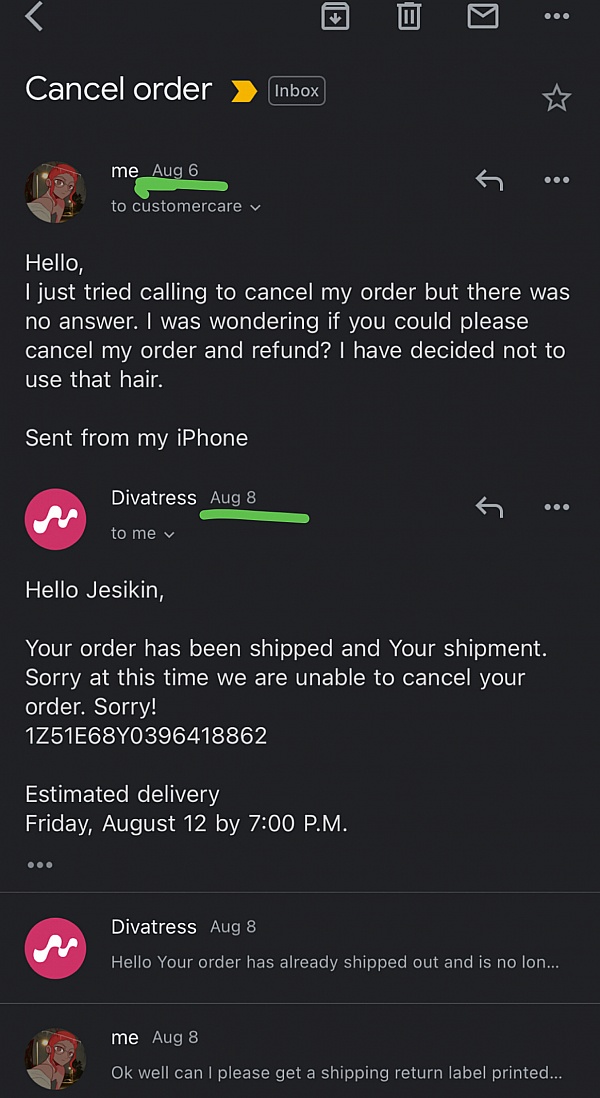Image resolution: width=600 pixels, height=1098 pixels.
Task: Archive this email conversation
Action: (335, 16)
